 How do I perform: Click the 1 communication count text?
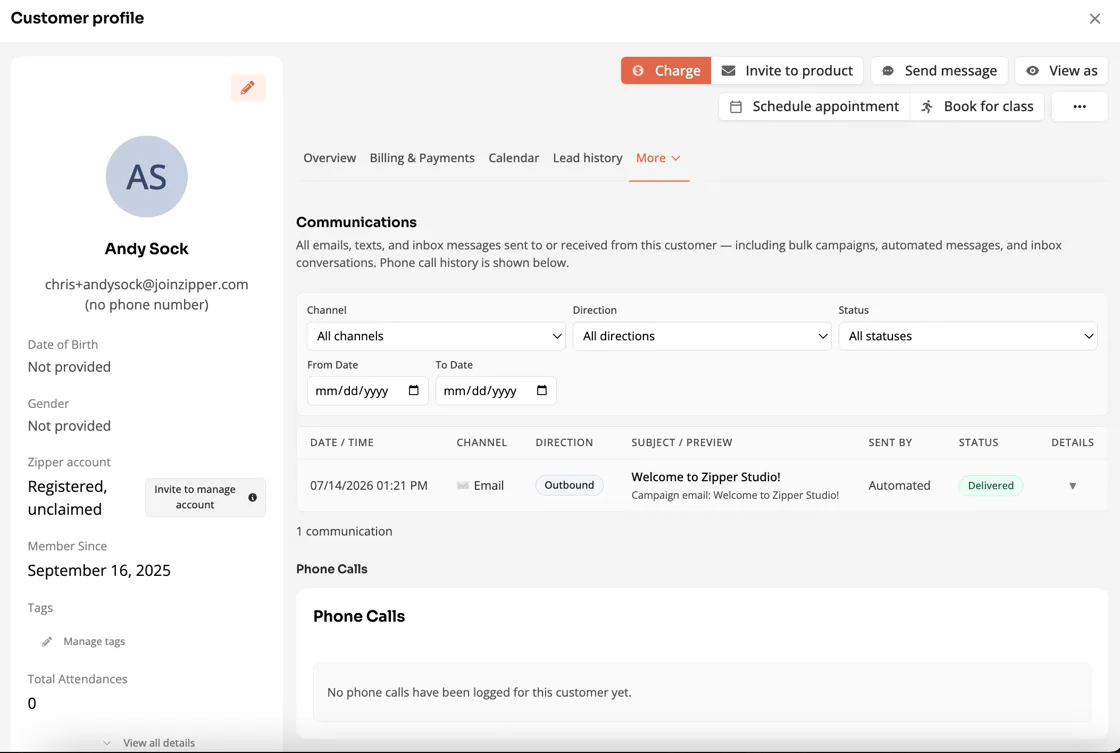point(344,532)
